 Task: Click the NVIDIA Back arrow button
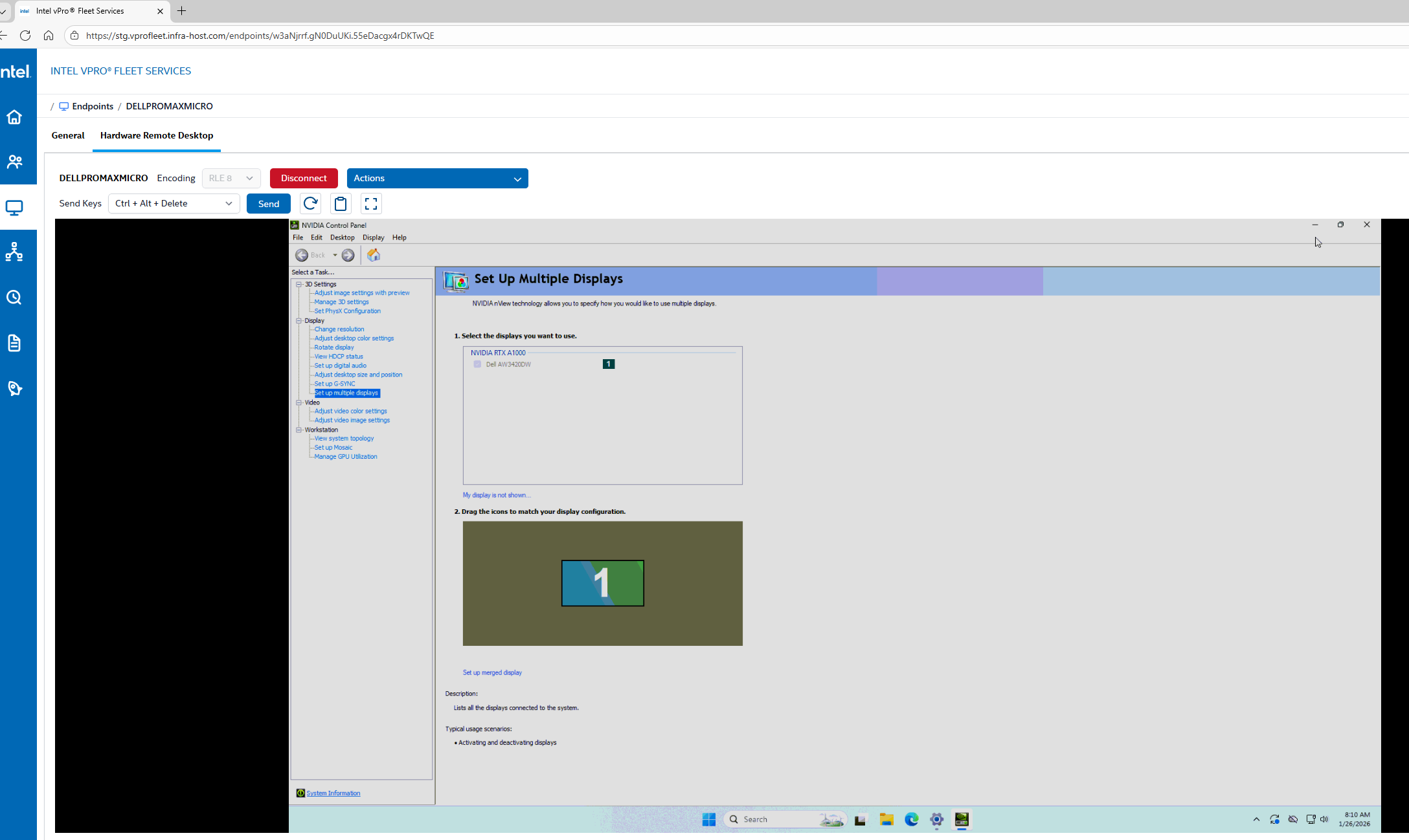coord(302,255)
